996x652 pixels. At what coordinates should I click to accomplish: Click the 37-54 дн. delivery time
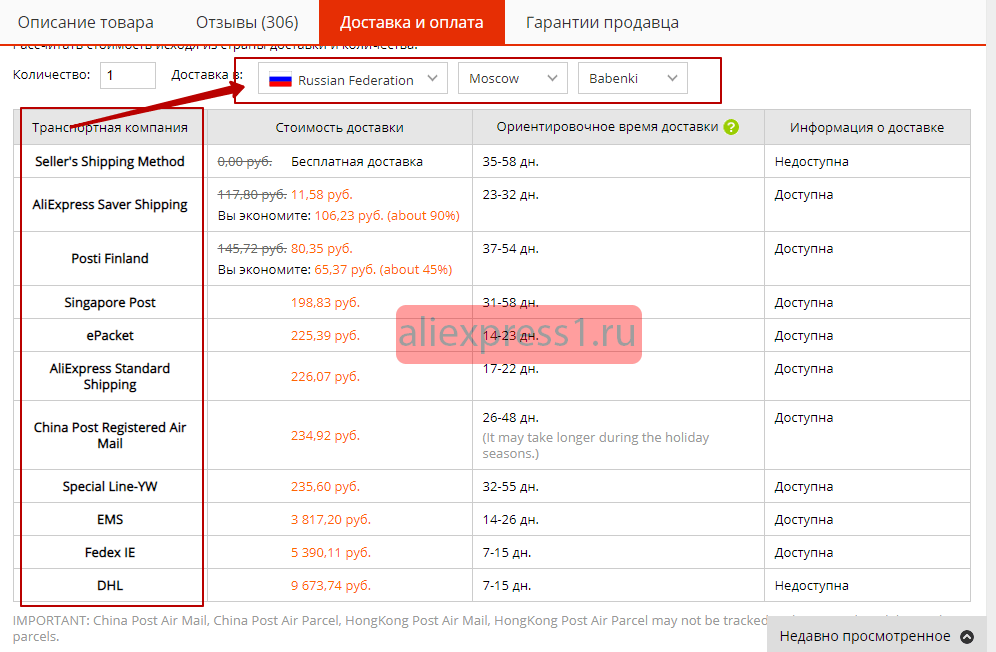tap(511, 248)
